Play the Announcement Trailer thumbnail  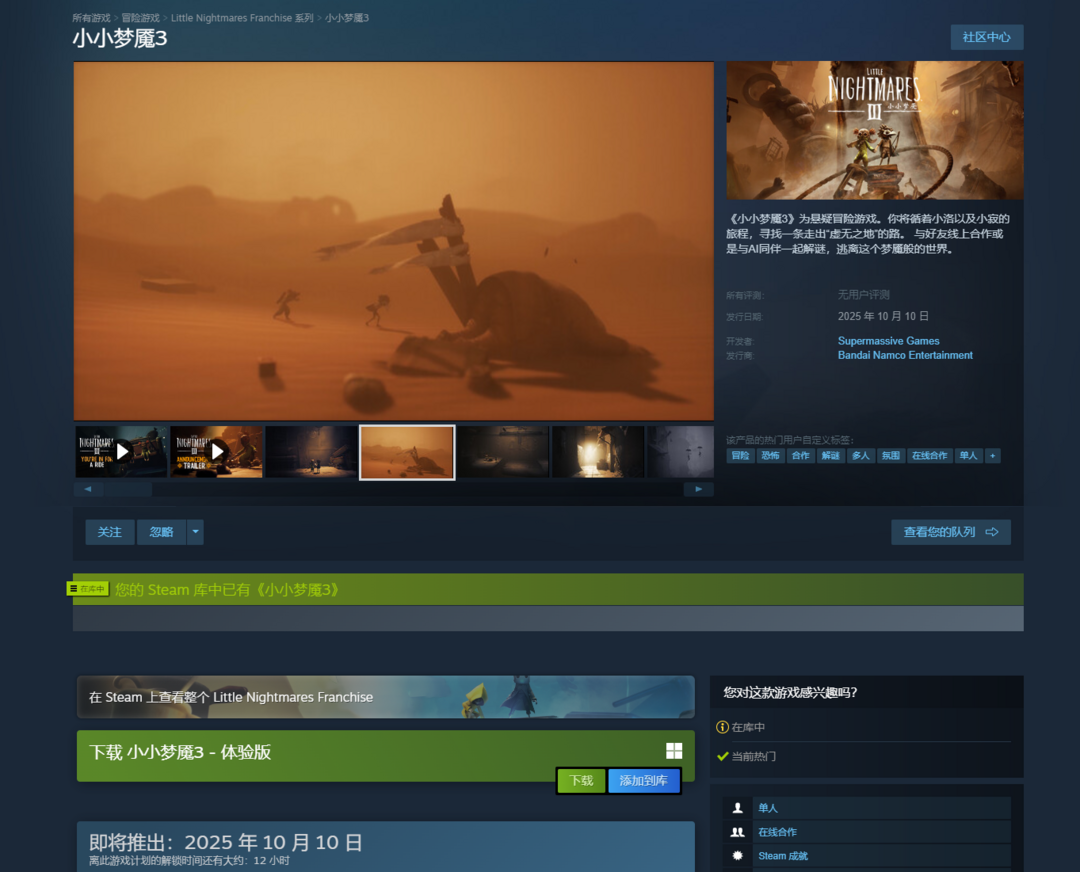pos(216,452)
